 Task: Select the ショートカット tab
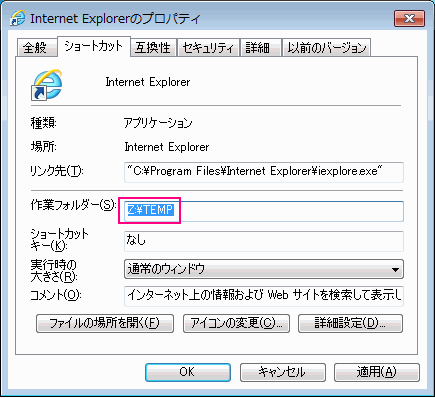[x=94, y=46]
